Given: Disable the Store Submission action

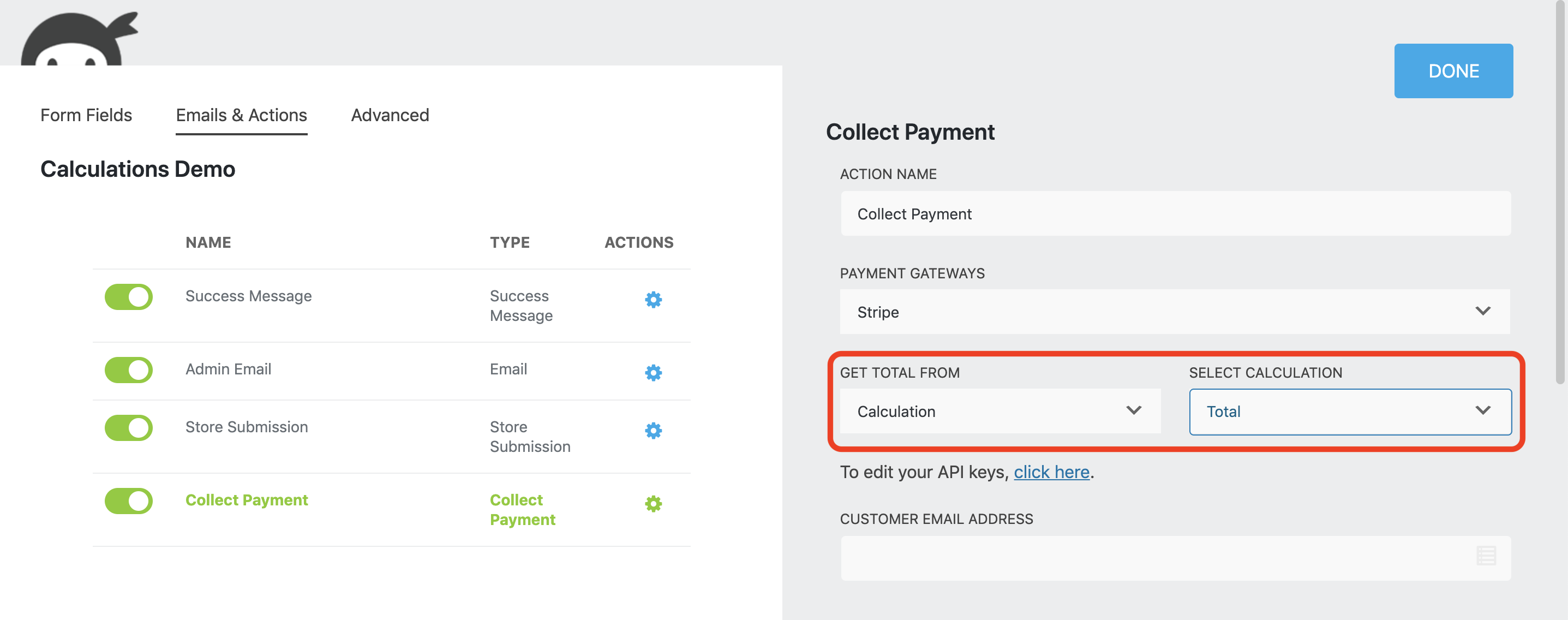Looking at the screenshot, I should (128, 427).
